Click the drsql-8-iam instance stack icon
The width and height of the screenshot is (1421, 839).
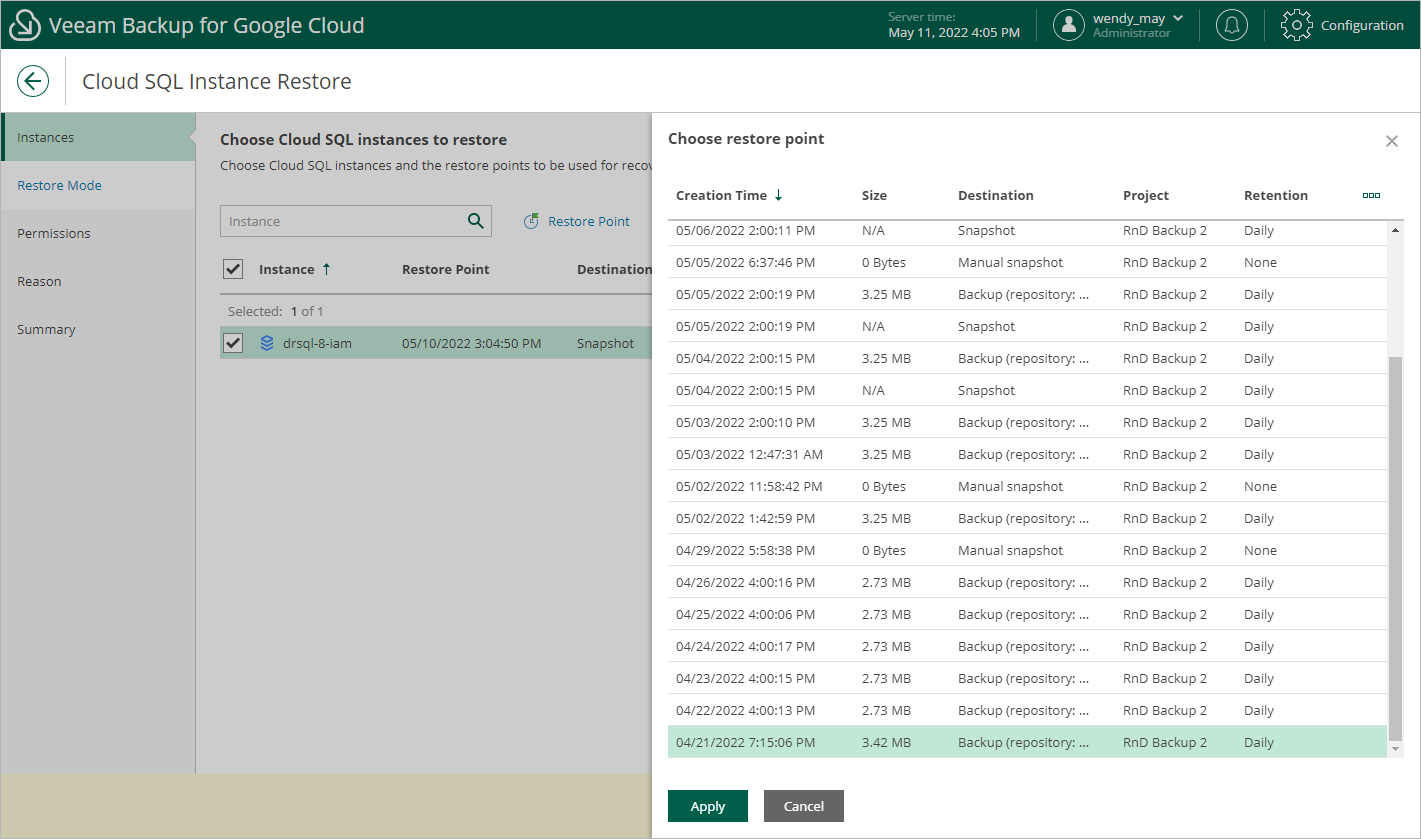[x=267, y=343]
